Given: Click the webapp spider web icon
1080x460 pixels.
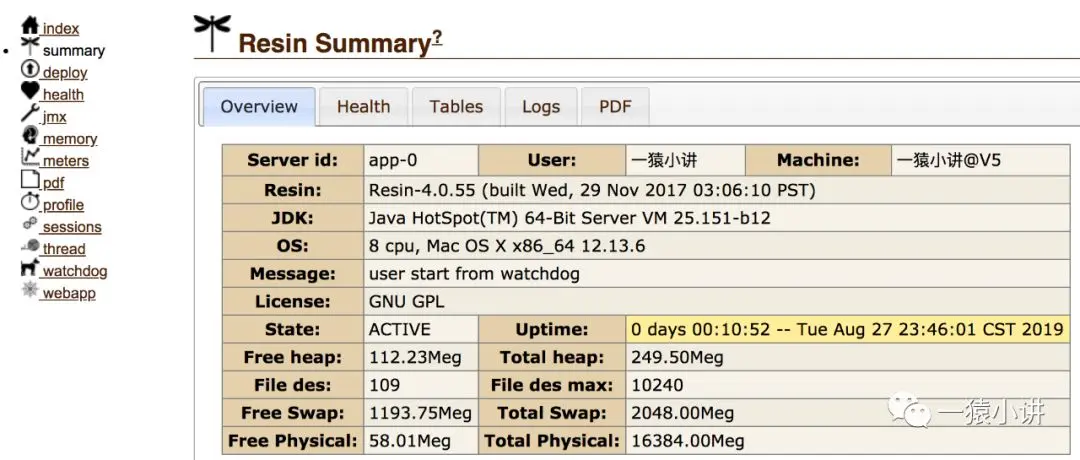Looking at the screenshot, I should pos(30,290).
